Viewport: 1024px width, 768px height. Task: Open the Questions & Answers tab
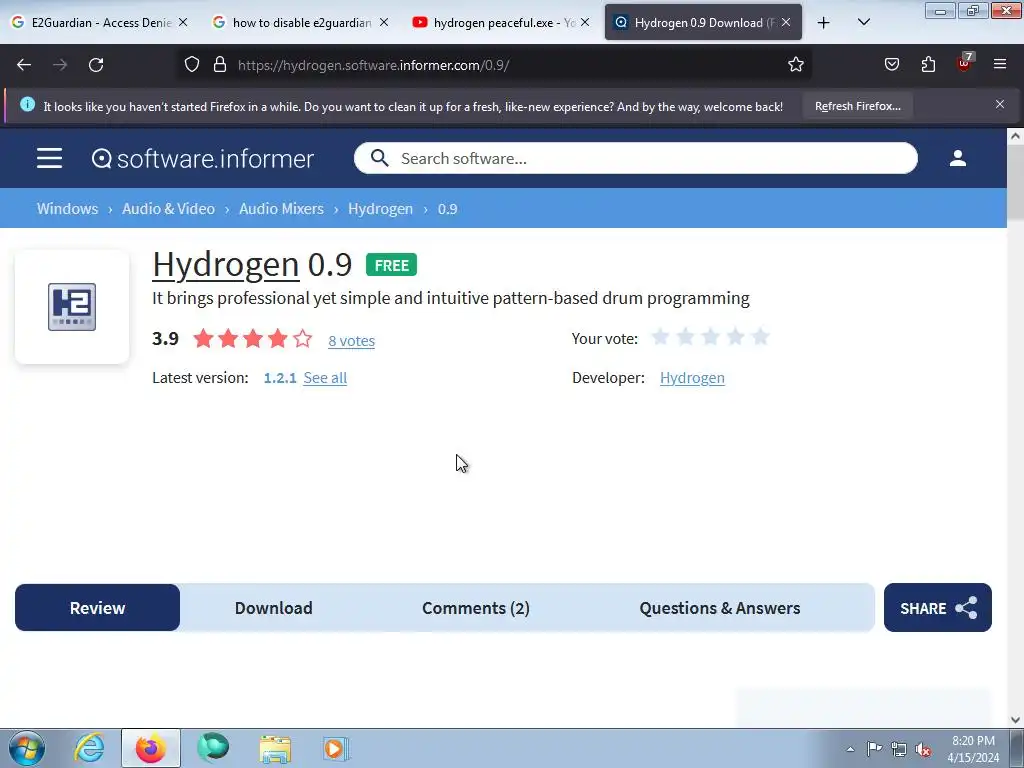click(720, 608)
